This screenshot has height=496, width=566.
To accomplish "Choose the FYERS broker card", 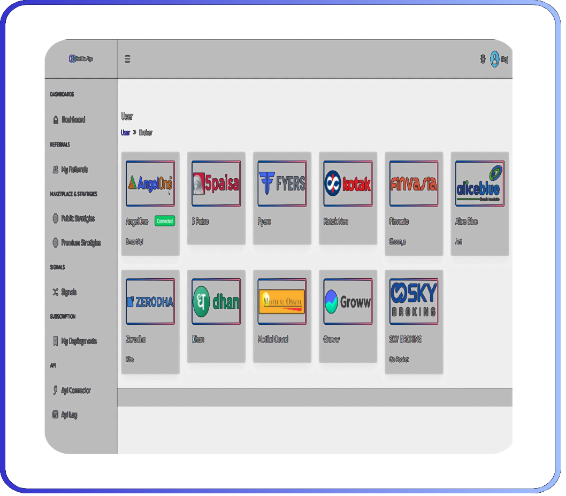I will point(282,198).
